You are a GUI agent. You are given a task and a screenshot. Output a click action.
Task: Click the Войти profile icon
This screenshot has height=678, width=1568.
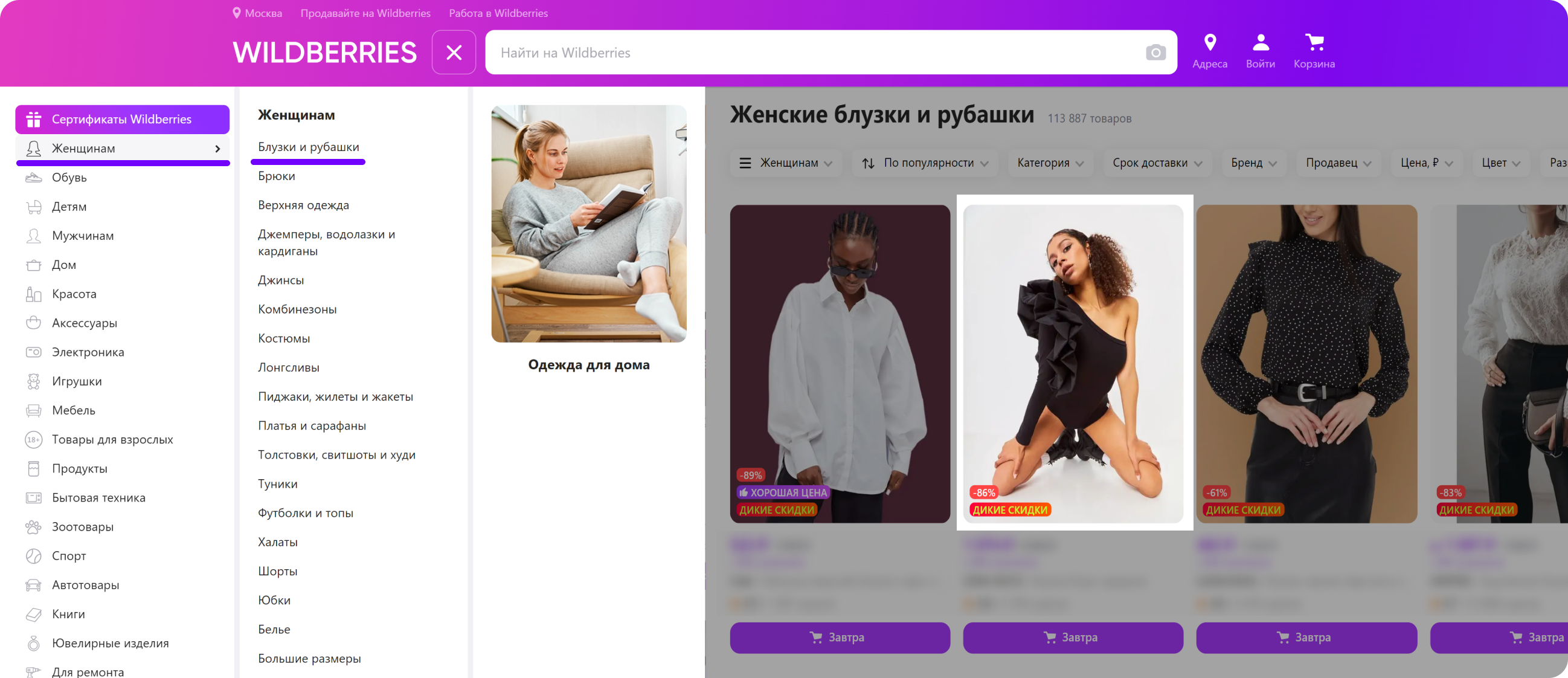coord(1261,42)
